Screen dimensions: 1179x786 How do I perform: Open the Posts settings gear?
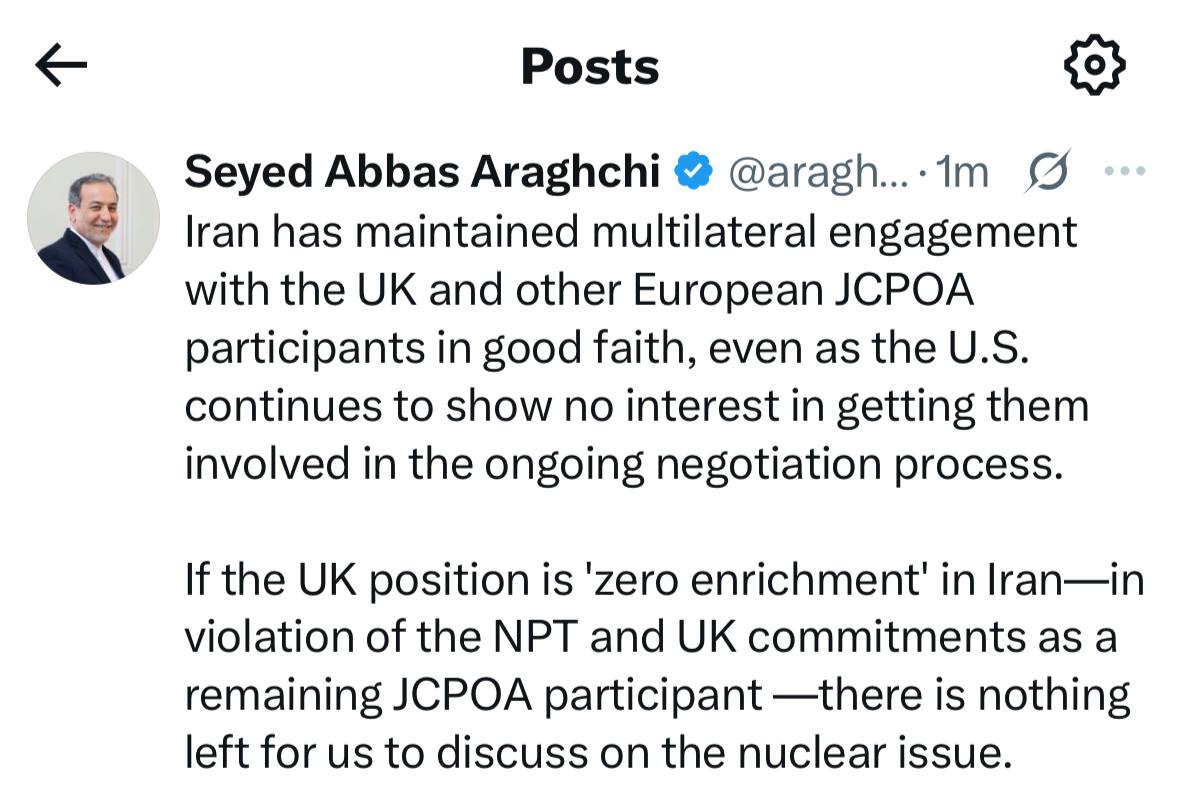(x=1093, y=66)
